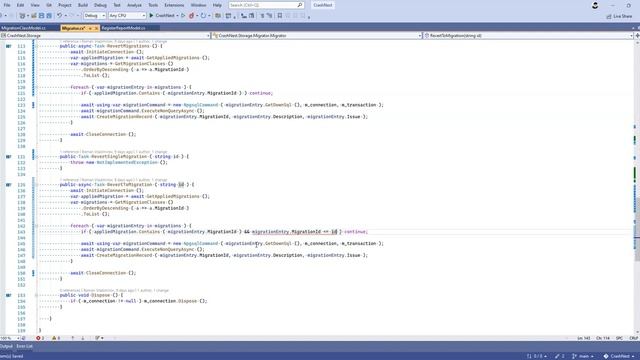Open the Debug menu
640x360 pixels.
pyautogui.click(x=100, y=5)
